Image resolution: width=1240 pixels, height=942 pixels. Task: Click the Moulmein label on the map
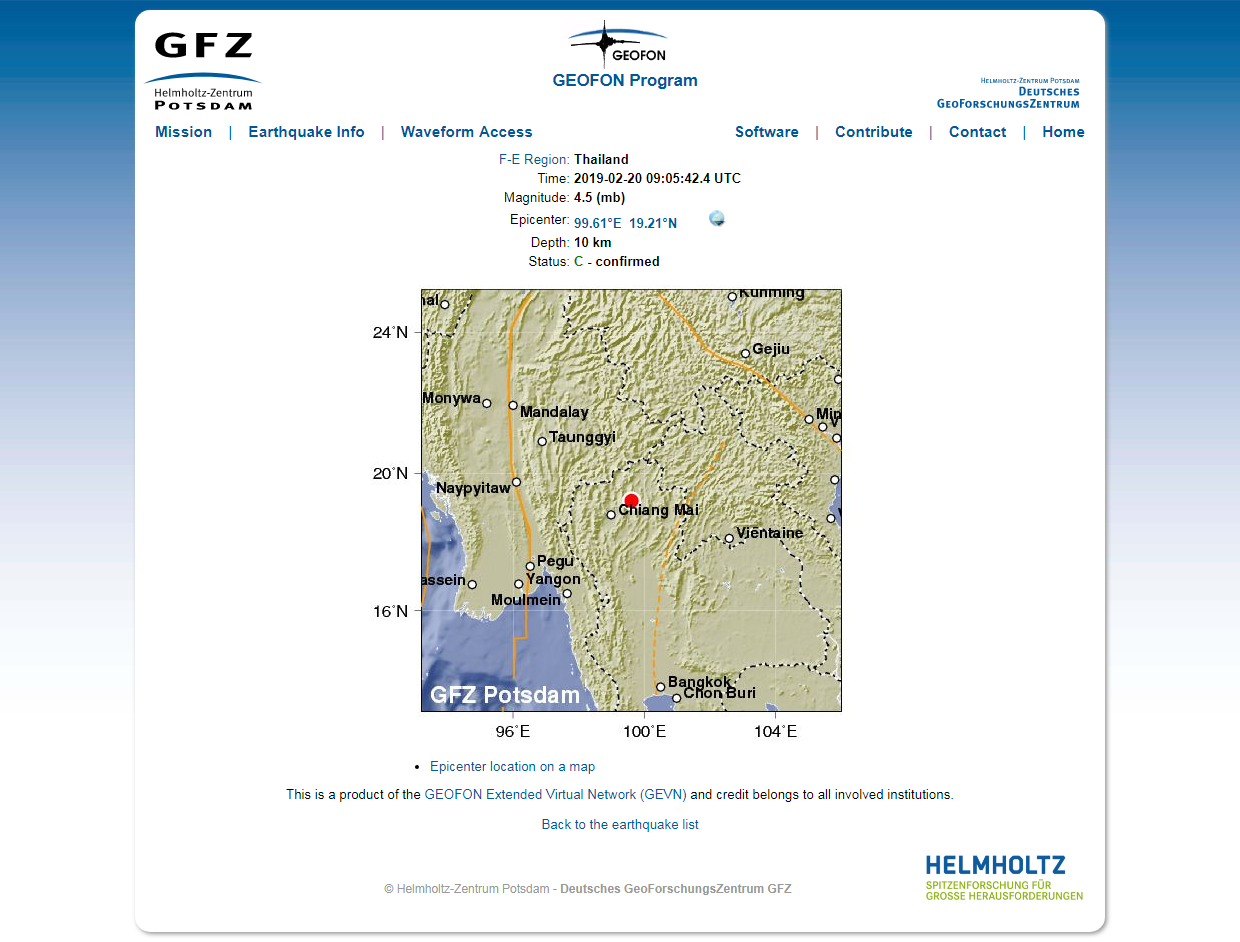coord(526,600)
